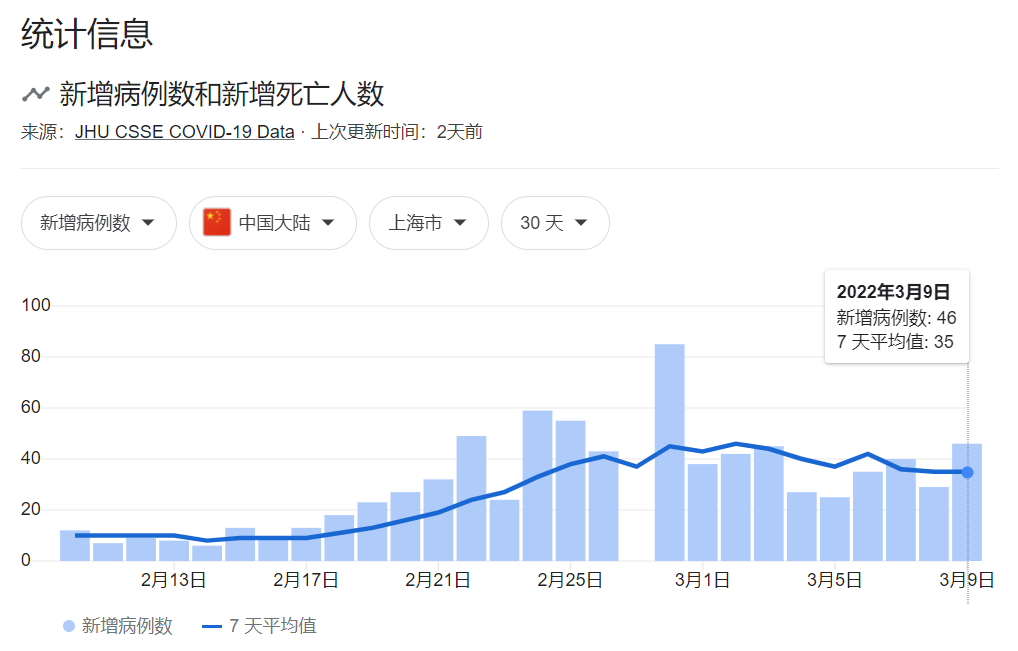Click the 2月13日 axis label
The height and width of the screenshot is (651, 1018).
click(x=173, y=580)
